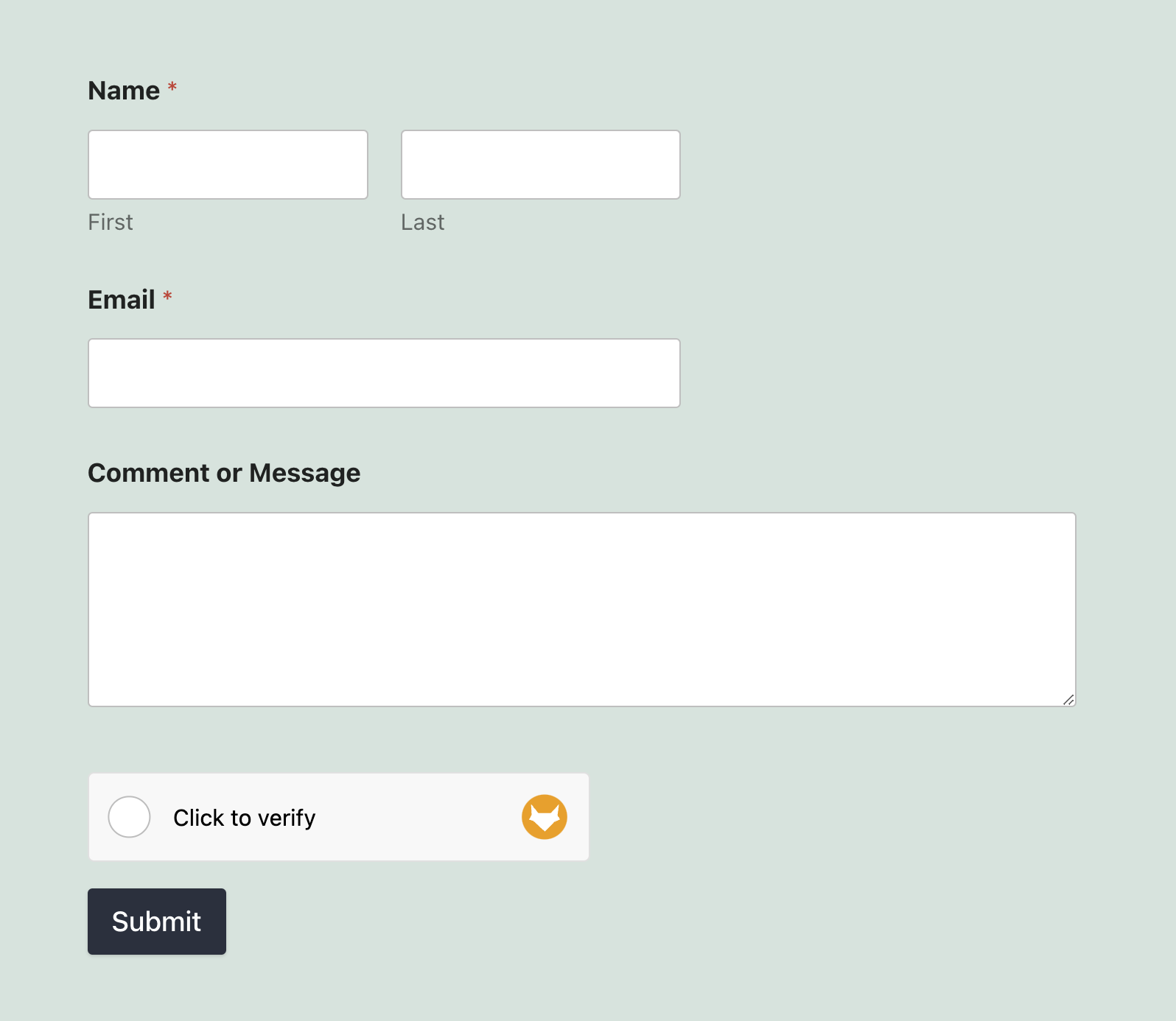Click the word 'Comment' in the label
1176x1021 pixels.
pyautogui.click(x=149, y=473)
